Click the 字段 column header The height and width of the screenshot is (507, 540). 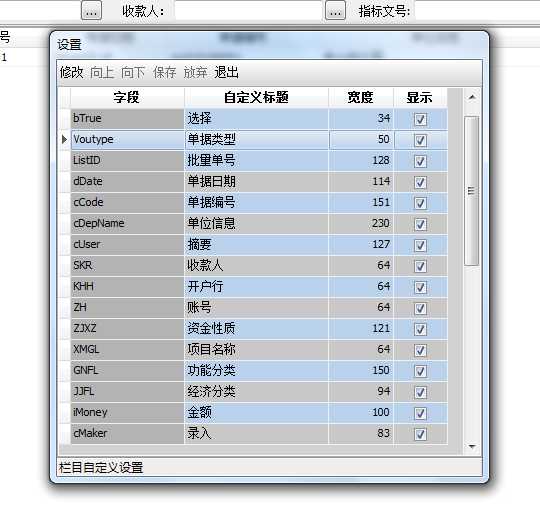[127, 97]
